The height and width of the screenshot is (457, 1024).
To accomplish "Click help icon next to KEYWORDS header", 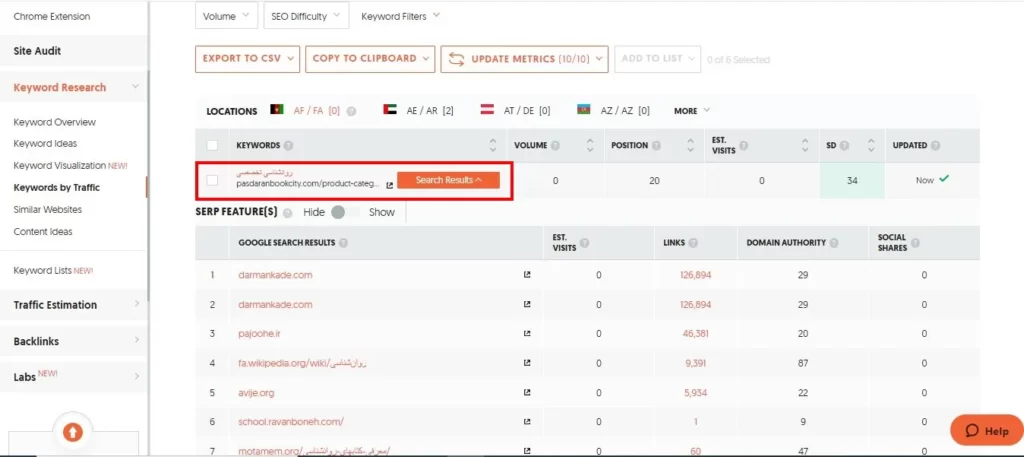I will point(288,146).
